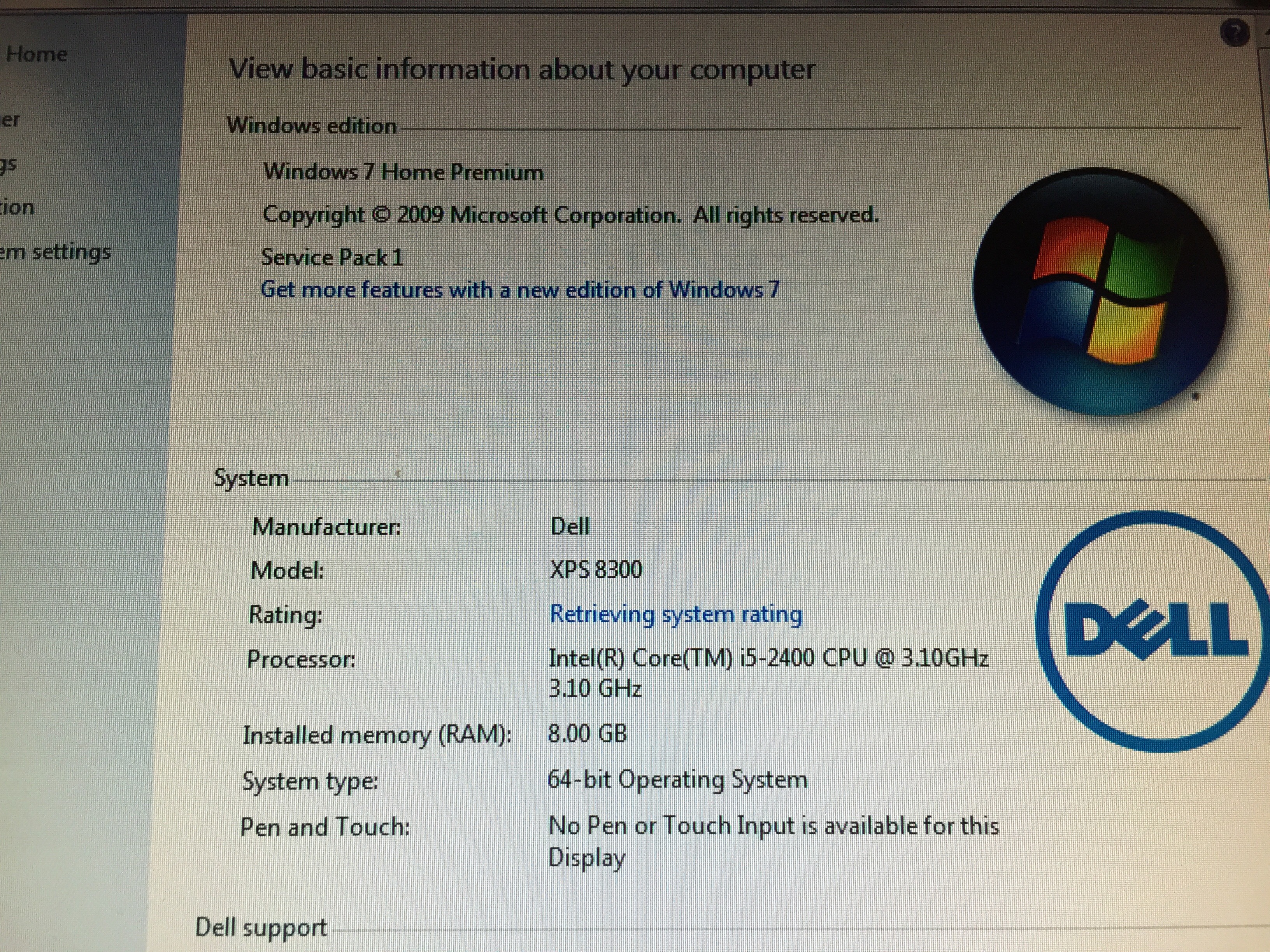Select the Installed memory (RAM) label

pos(377,736)
